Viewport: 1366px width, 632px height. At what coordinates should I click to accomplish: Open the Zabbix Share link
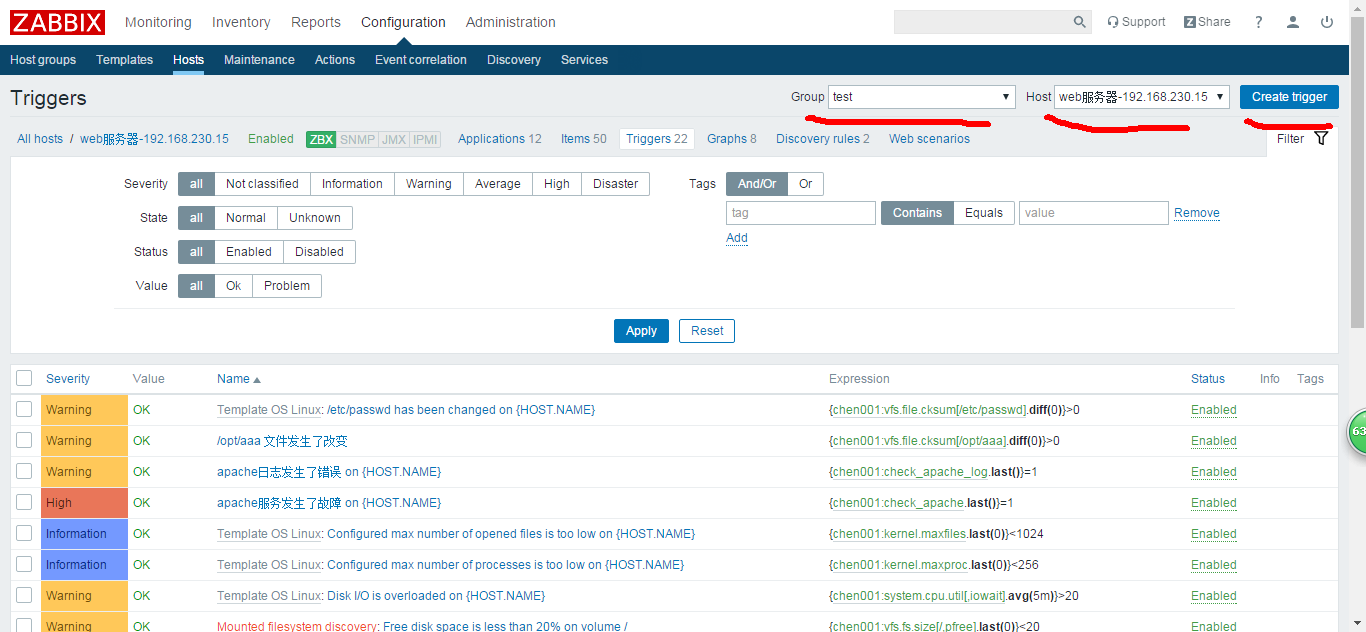tap(1207, 22)
